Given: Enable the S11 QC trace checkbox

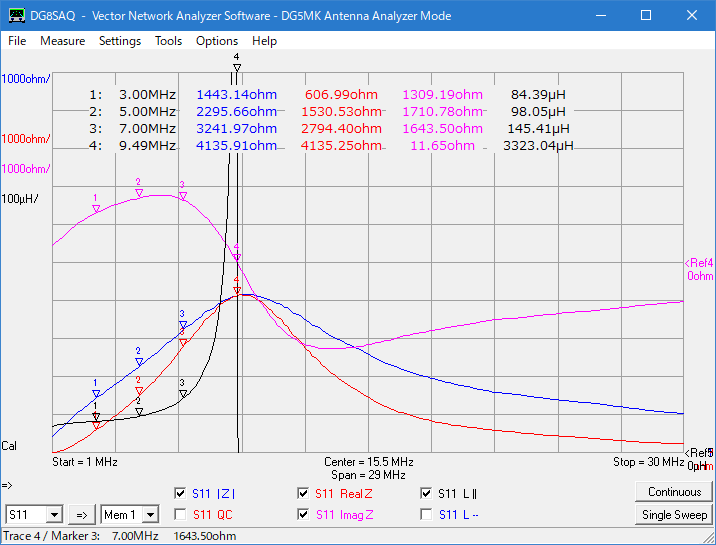Looking at the screenshot, I should [x=180, y=515].
